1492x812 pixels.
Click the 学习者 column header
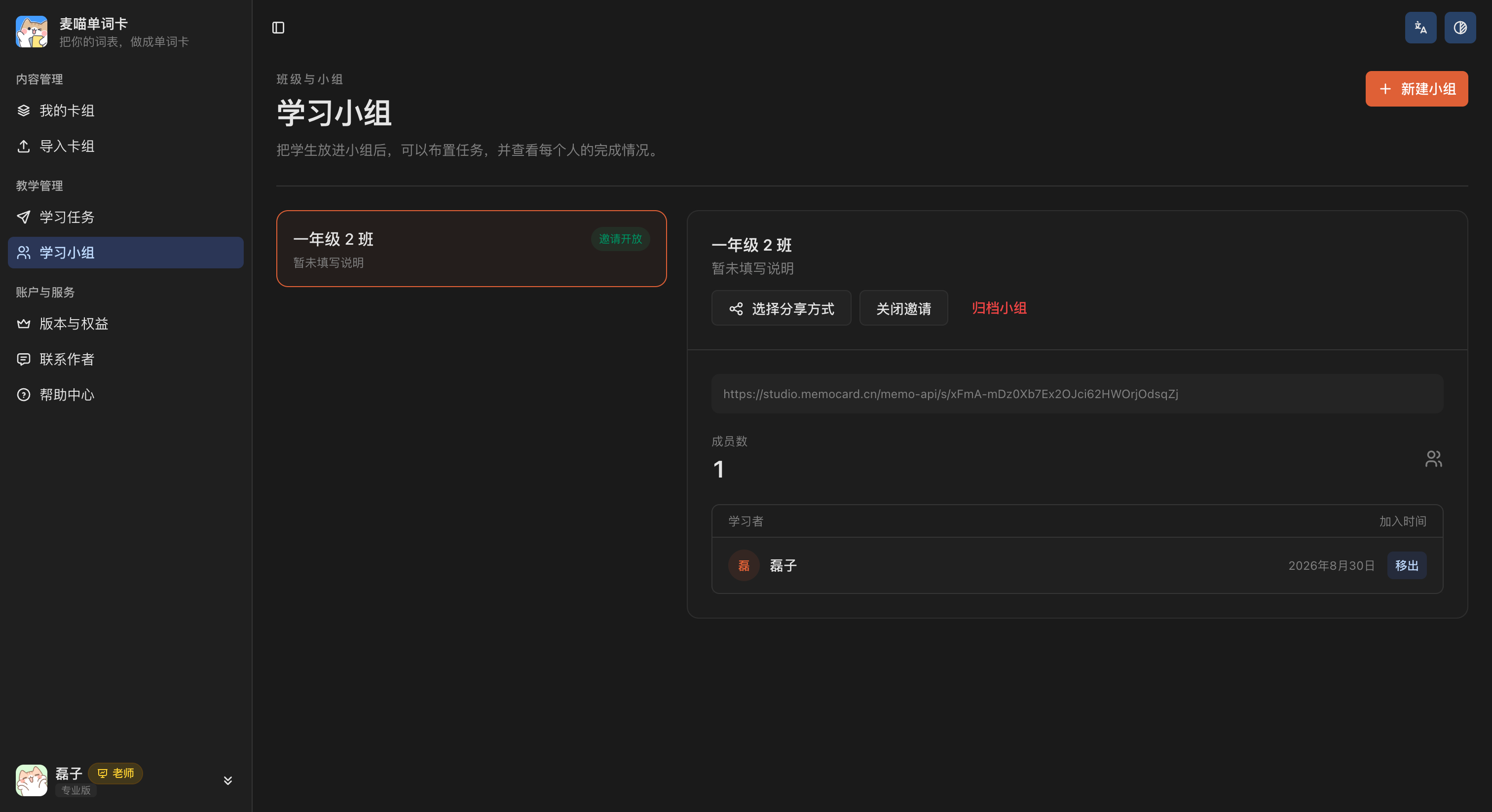746,521
